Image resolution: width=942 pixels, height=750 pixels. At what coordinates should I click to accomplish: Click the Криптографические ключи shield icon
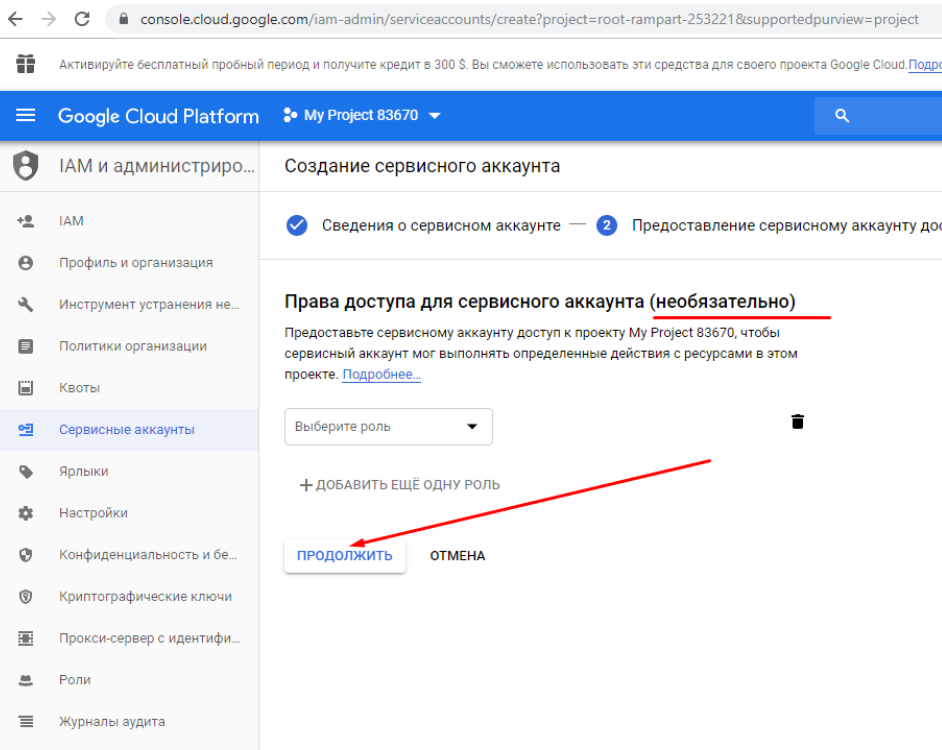coord(26,597)
